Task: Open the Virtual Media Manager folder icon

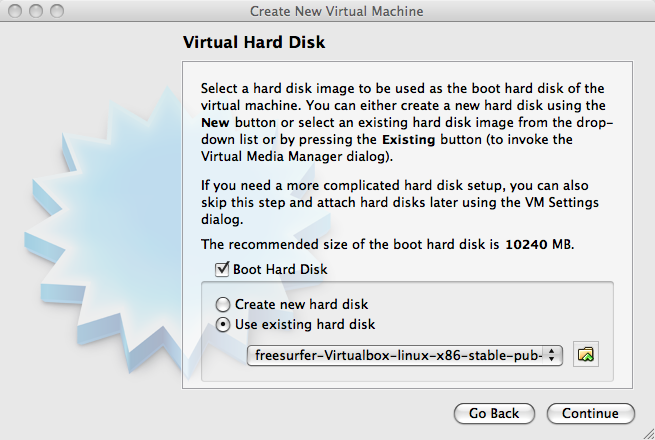Action: [586, 354]
